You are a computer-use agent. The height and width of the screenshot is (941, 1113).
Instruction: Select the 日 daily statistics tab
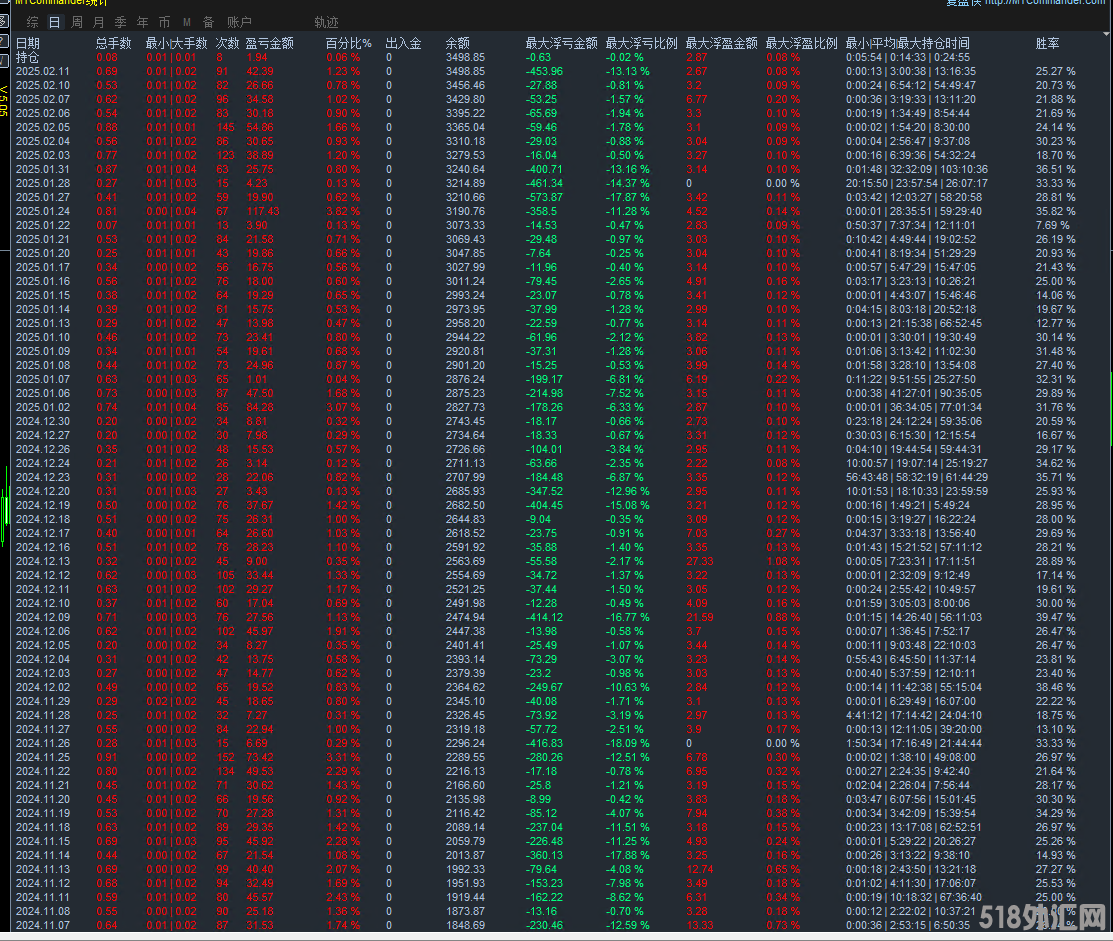(x=54, y=22)
